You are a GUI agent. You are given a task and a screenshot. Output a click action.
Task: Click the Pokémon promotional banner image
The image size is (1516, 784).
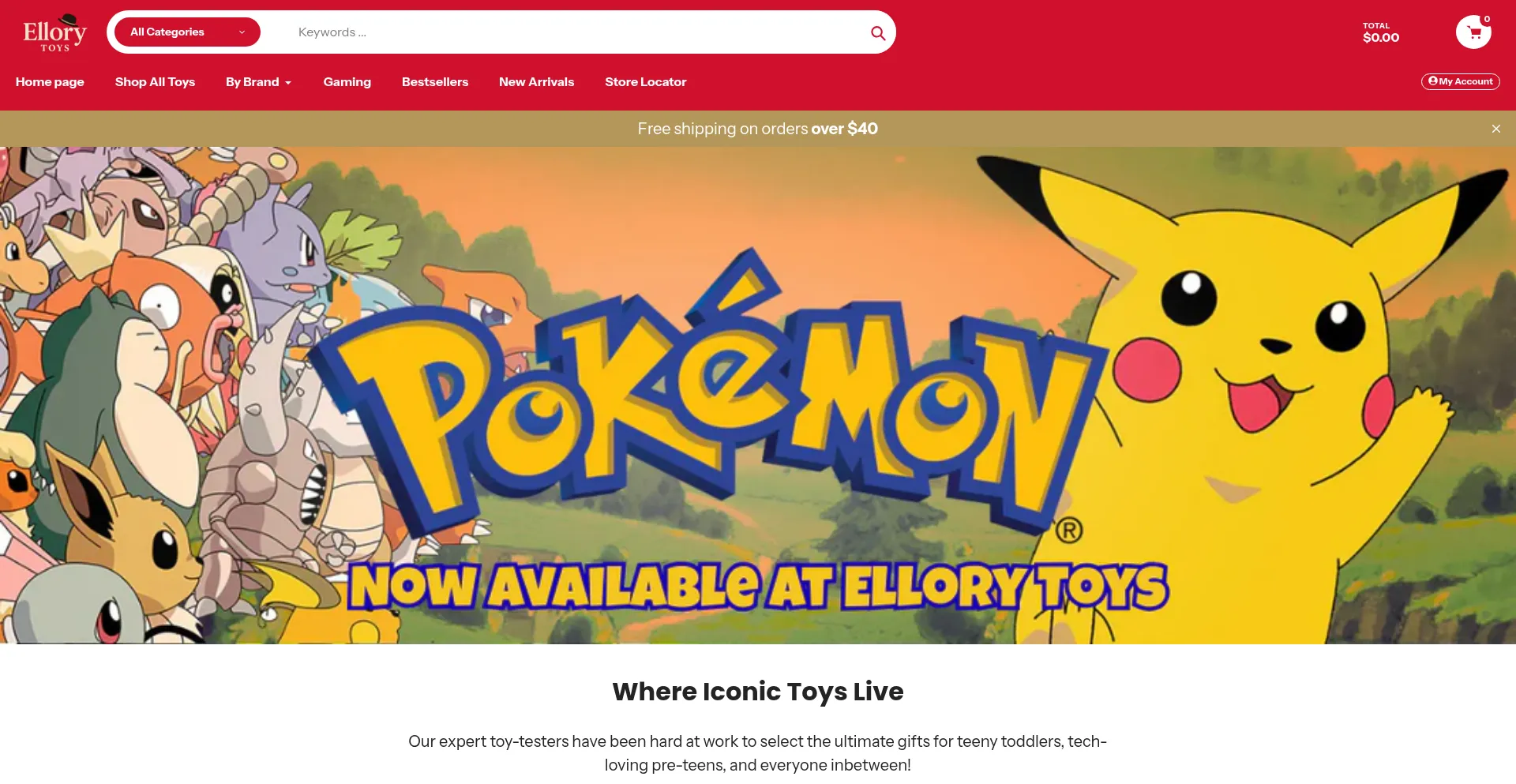click(x=758, y=396)
